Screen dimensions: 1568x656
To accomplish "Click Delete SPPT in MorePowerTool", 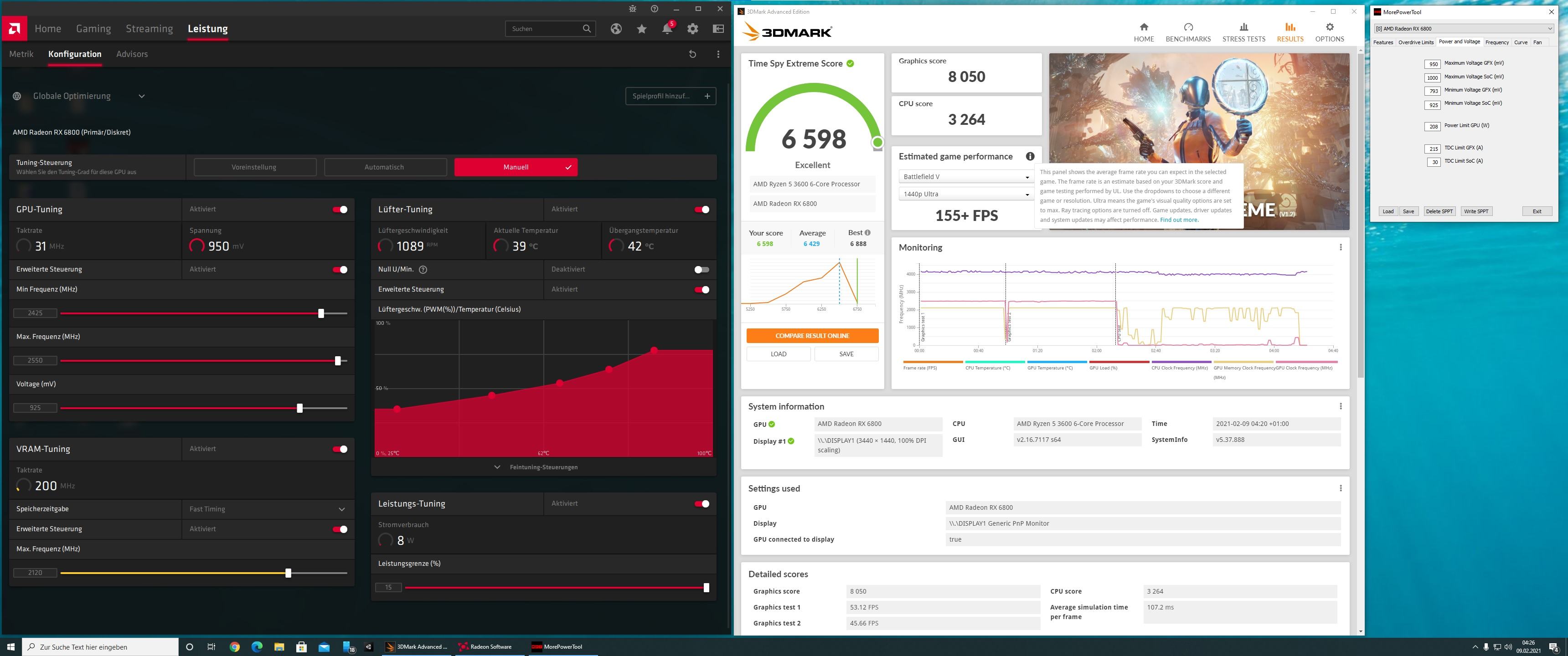I will (x=1439, y=211).
